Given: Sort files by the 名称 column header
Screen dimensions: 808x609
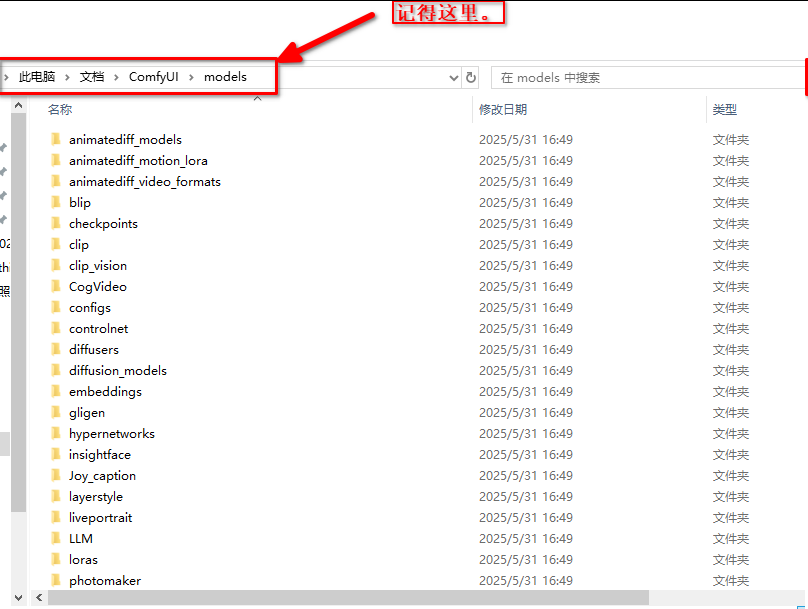Looking at the screenshot, I should pyautogui.click(x=60, y=109).
